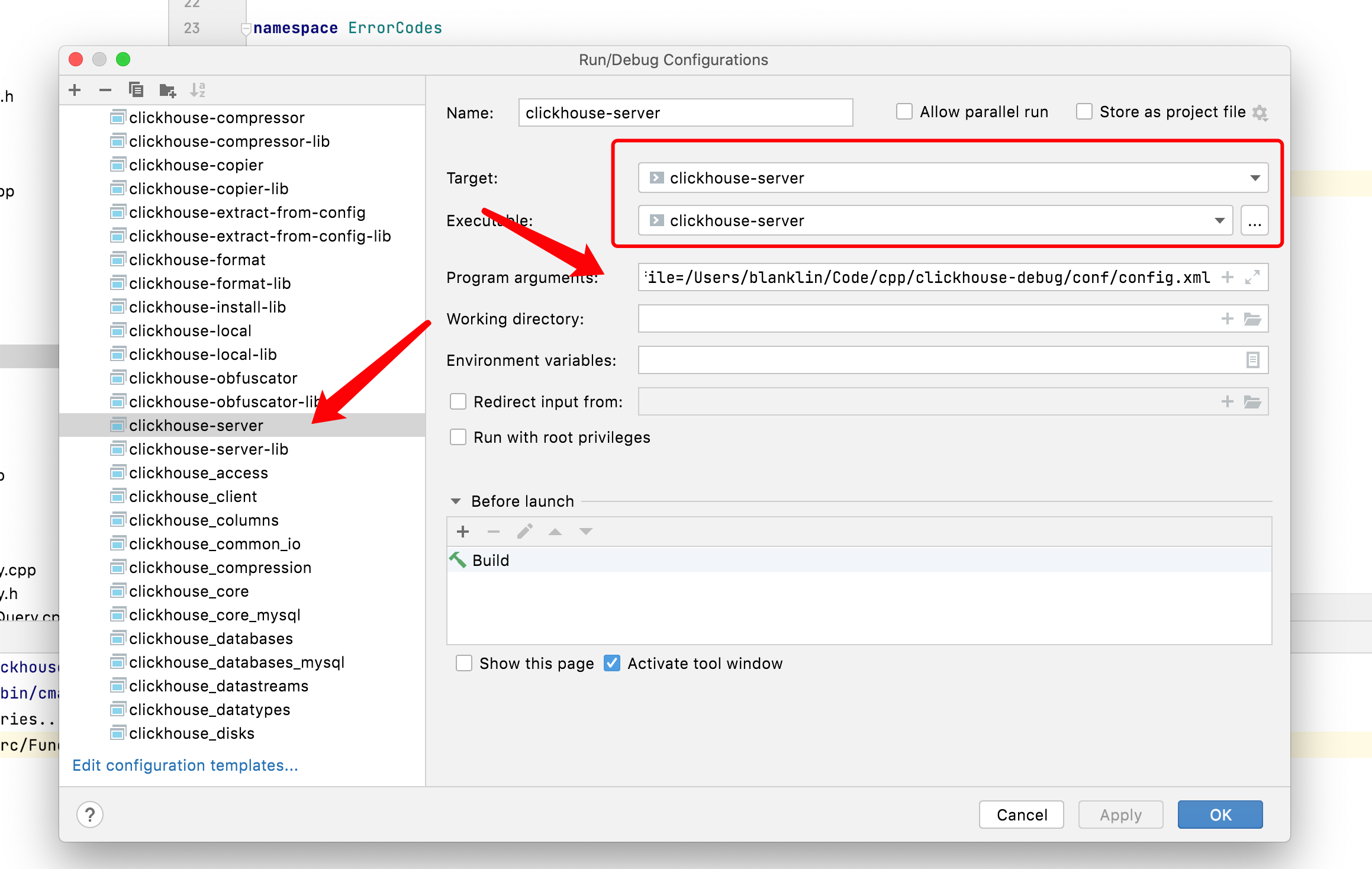Select clickhouse-format configuration
The image size is (1372, 869).
[x=242, y=259]
